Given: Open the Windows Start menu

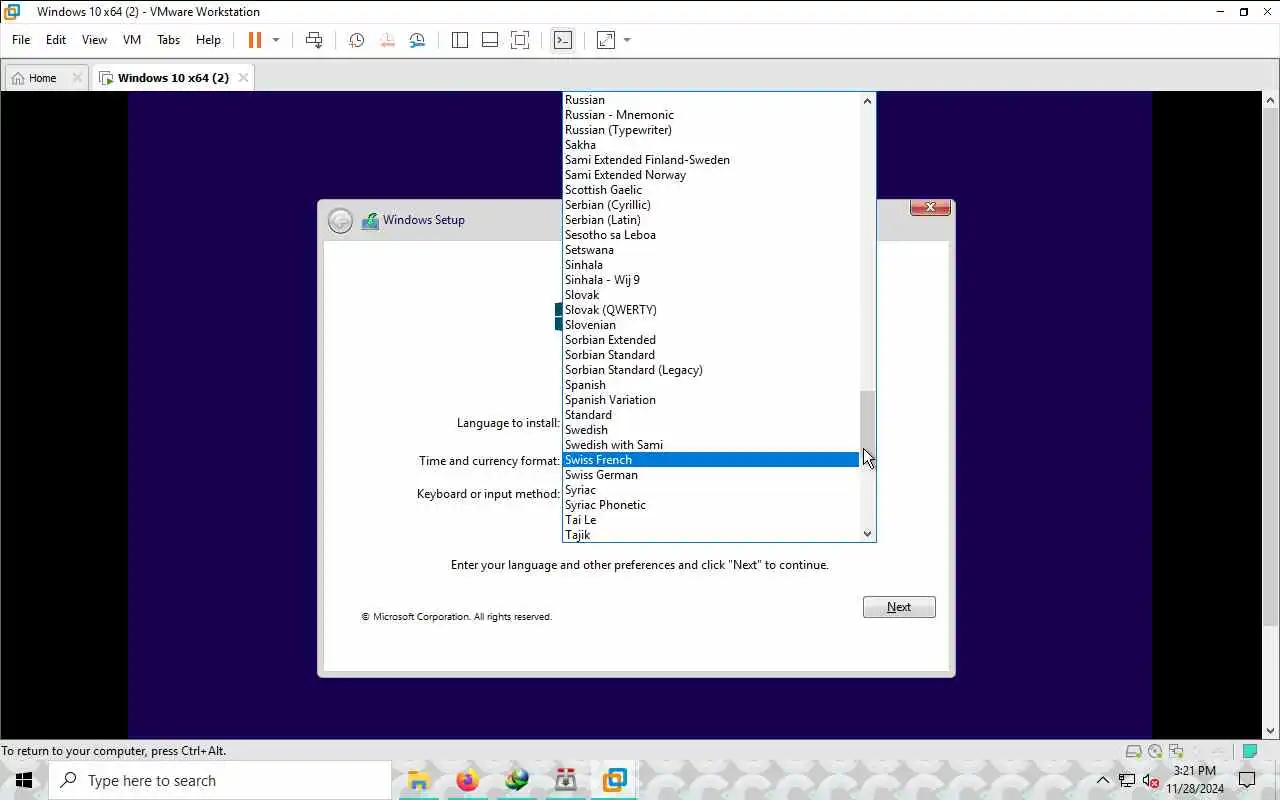Looking at the screenshot, I should click(x=24, y=780).
